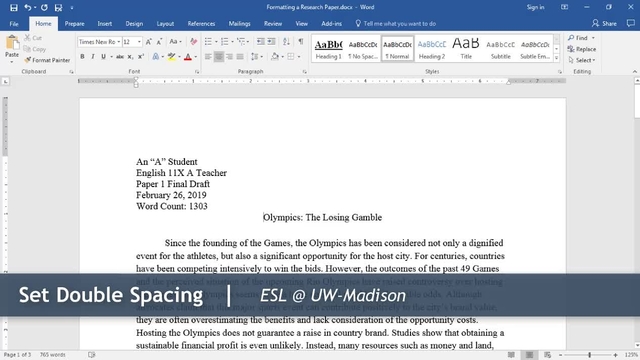Open Line and Paragraph Spacing menu
The image size is (640, 360).
pyautogui.click(x=256, y=57)
